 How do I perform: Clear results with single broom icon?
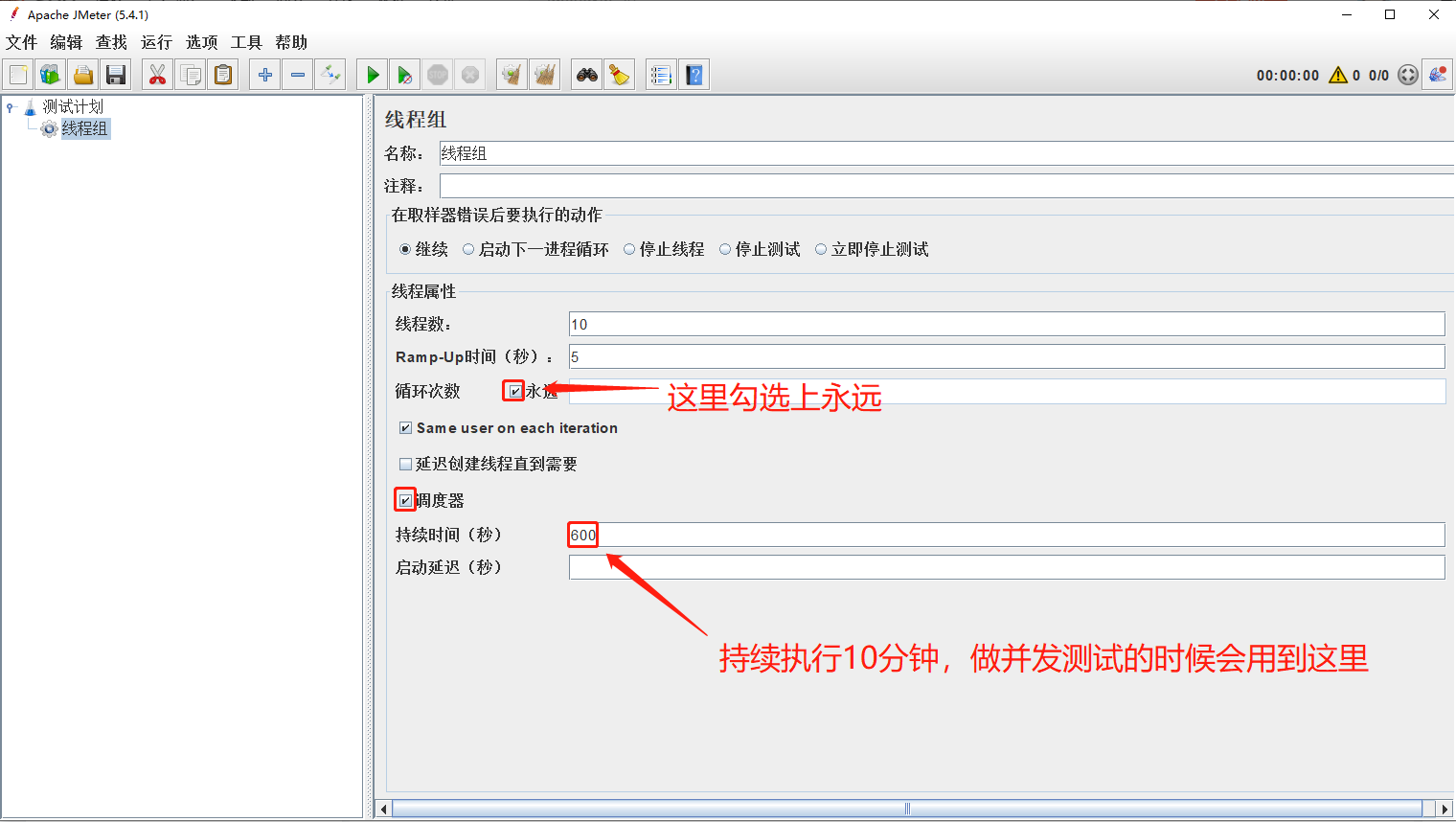pyautogui.click(x=512, y=75)
